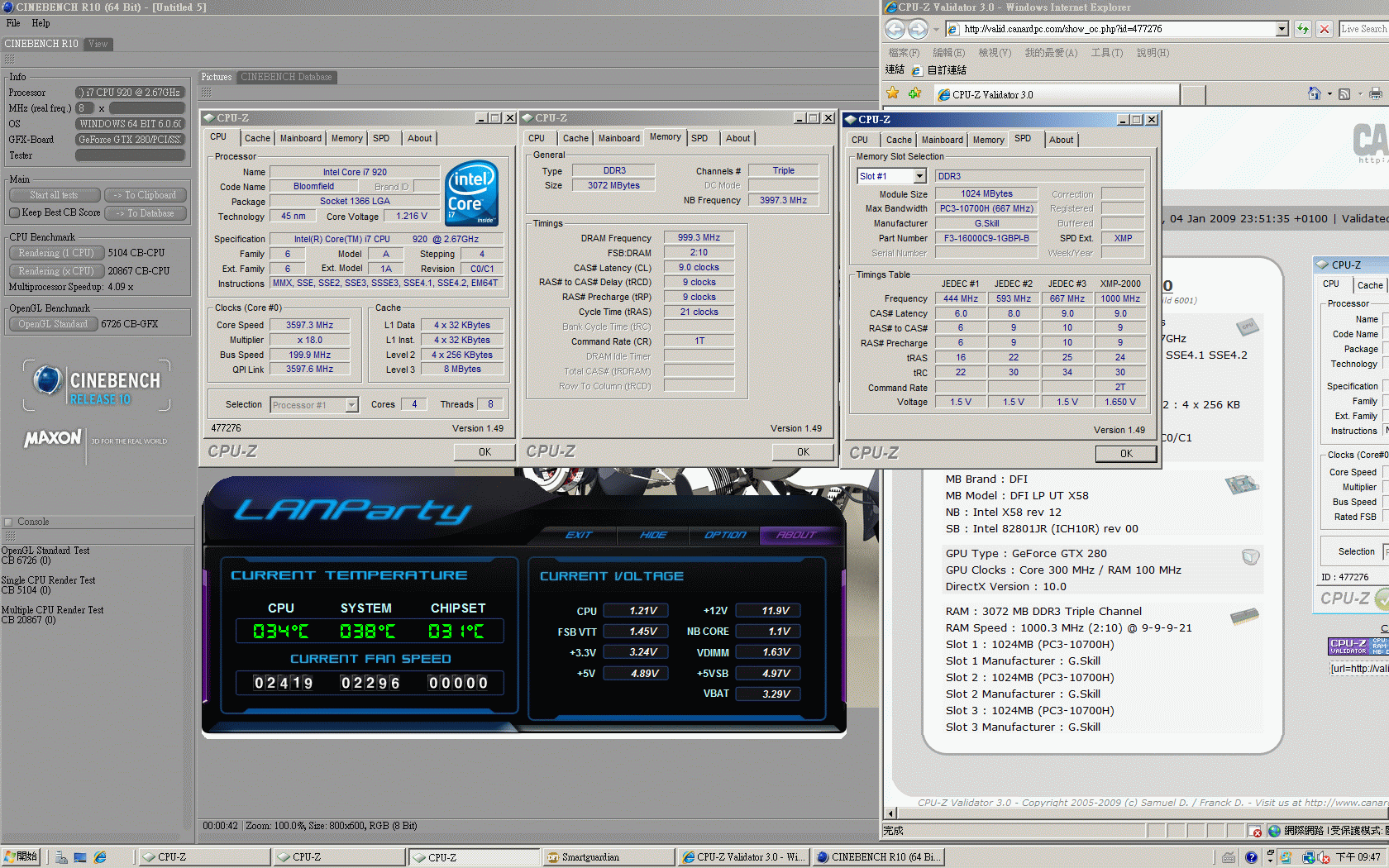Switch to Cache tab in first CPU-Z window

(x=257, y=138)
